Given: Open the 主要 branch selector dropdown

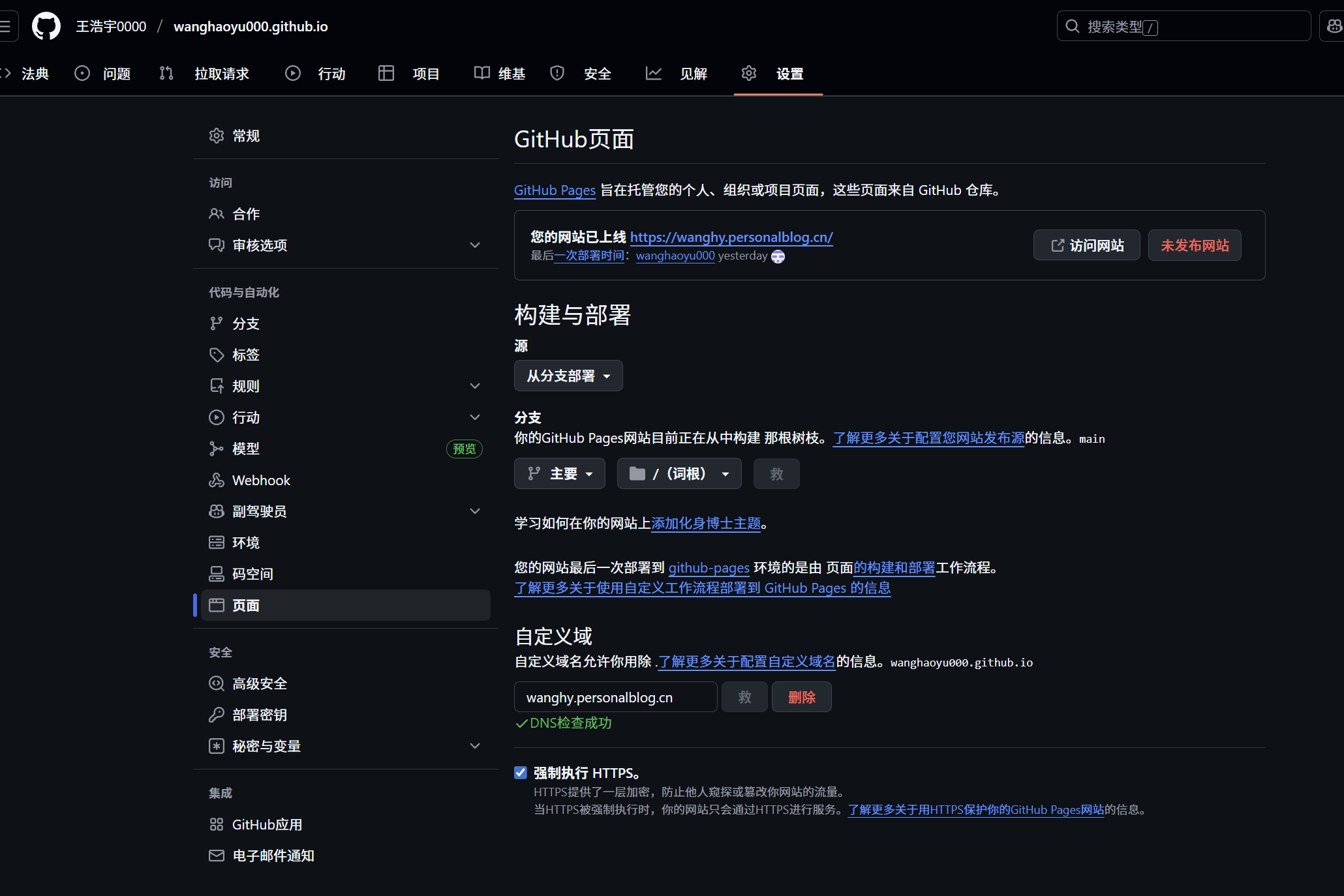Looking at the screenshot, I should pos(559,473).
